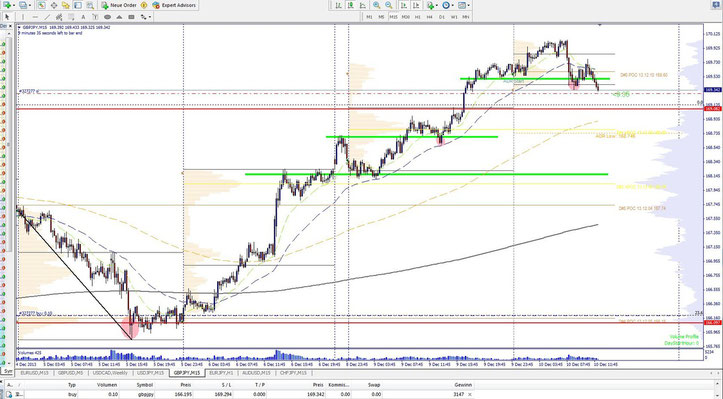Toggle the chart shift icon
The image size is (723, 399).
pos(416,5)
